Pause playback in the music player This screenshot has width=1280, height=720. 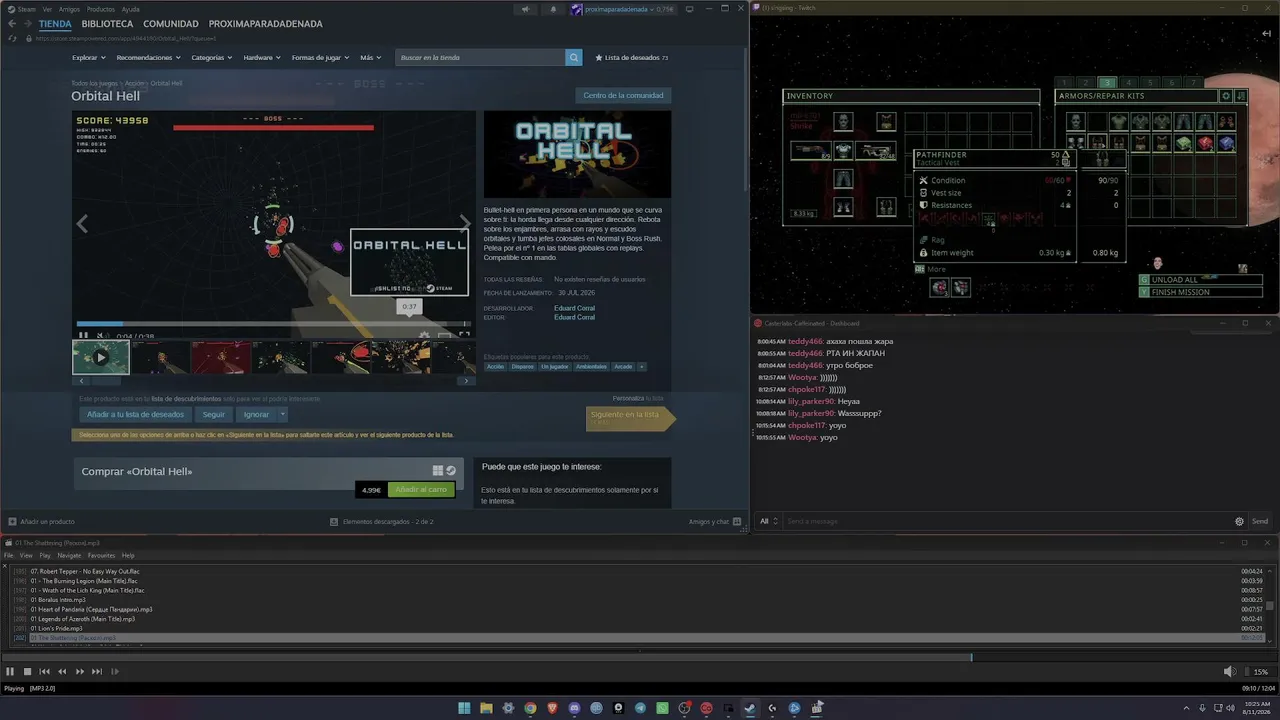[x=10, y=672]
